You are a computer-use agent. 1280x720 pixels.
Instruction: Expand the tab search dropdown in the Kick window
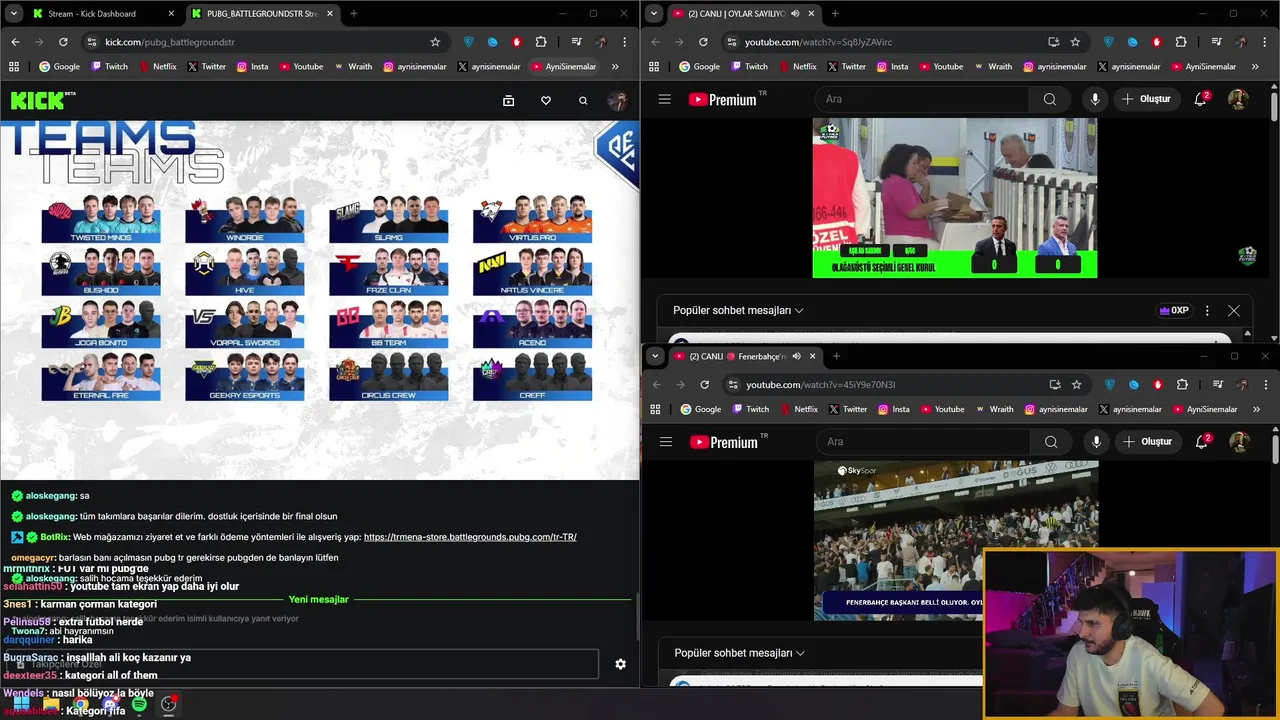point(14,14)
